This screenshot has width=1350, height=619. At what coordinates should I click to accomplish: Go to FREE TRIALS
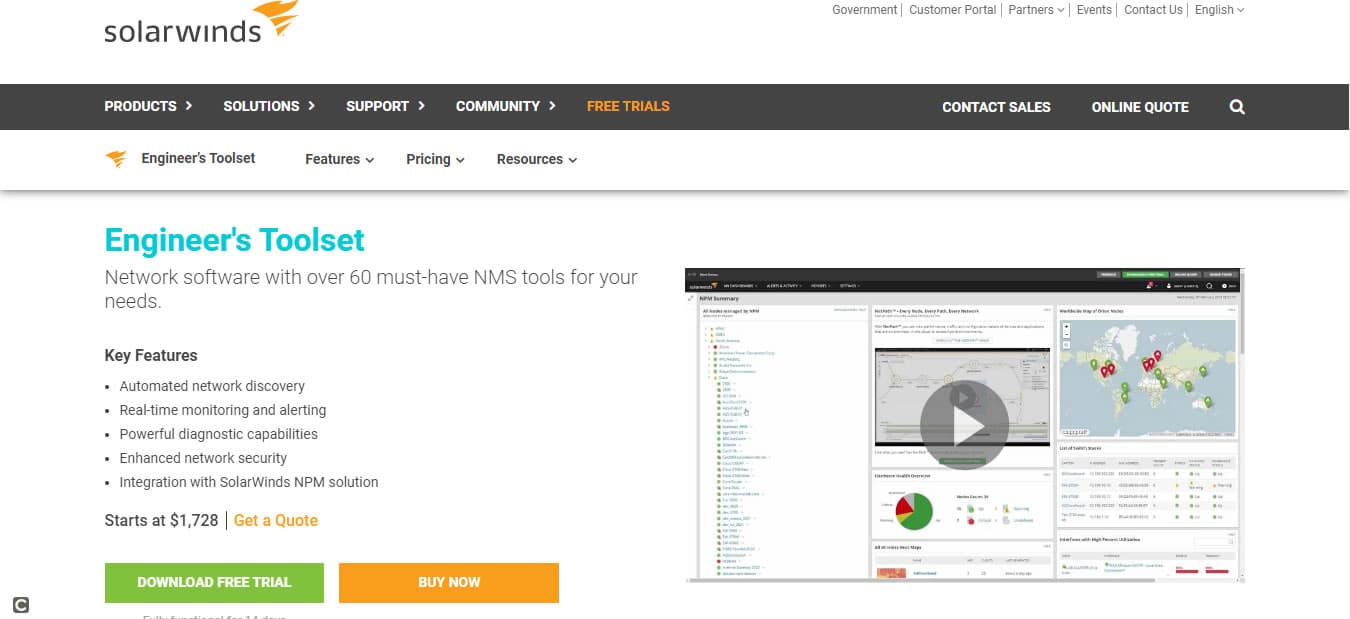coord(628,106)
